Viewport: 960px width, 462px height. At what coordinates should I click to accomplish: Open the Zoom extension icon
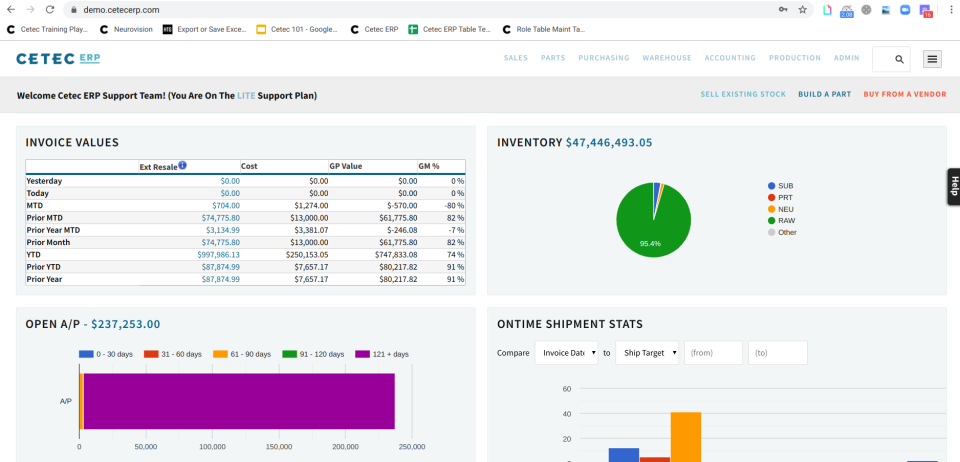905,10
